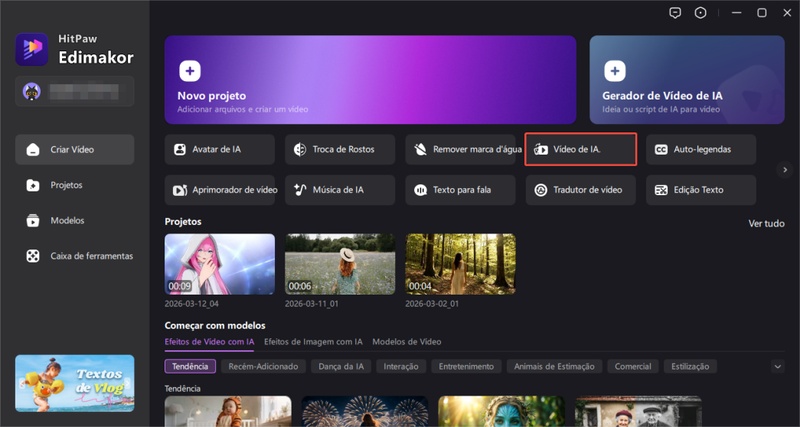800x427 pixels.
Task: Select the Interação filter chip
Action: (401, 366)
